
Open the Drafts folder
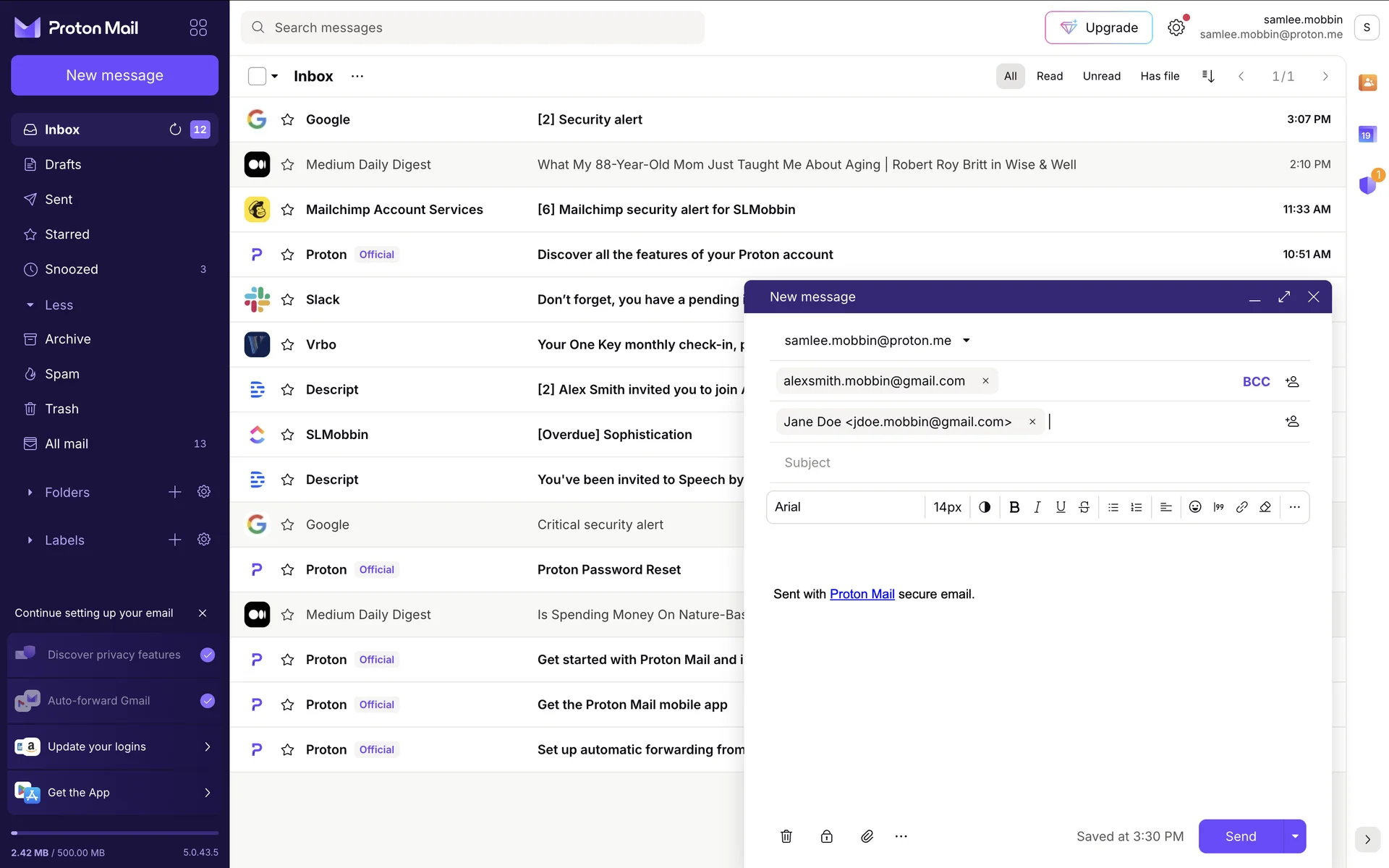click(x=63, y=164)
